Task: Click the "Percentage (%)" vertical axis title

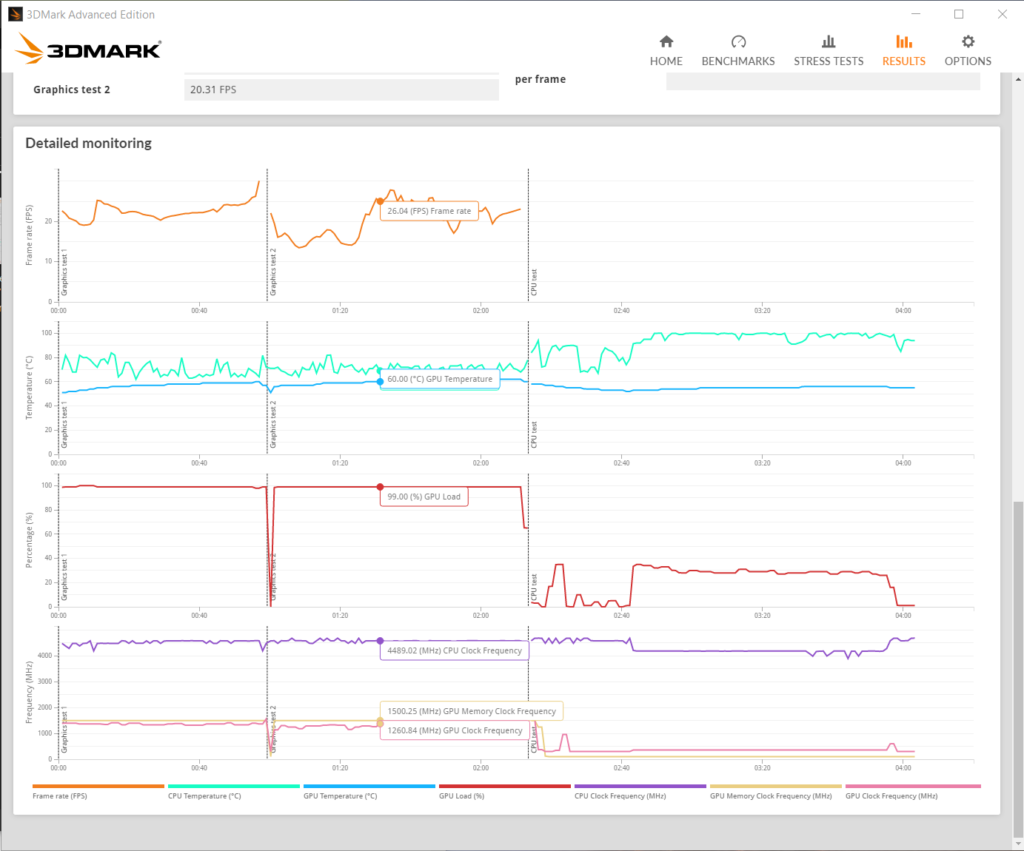Action: 29,540
